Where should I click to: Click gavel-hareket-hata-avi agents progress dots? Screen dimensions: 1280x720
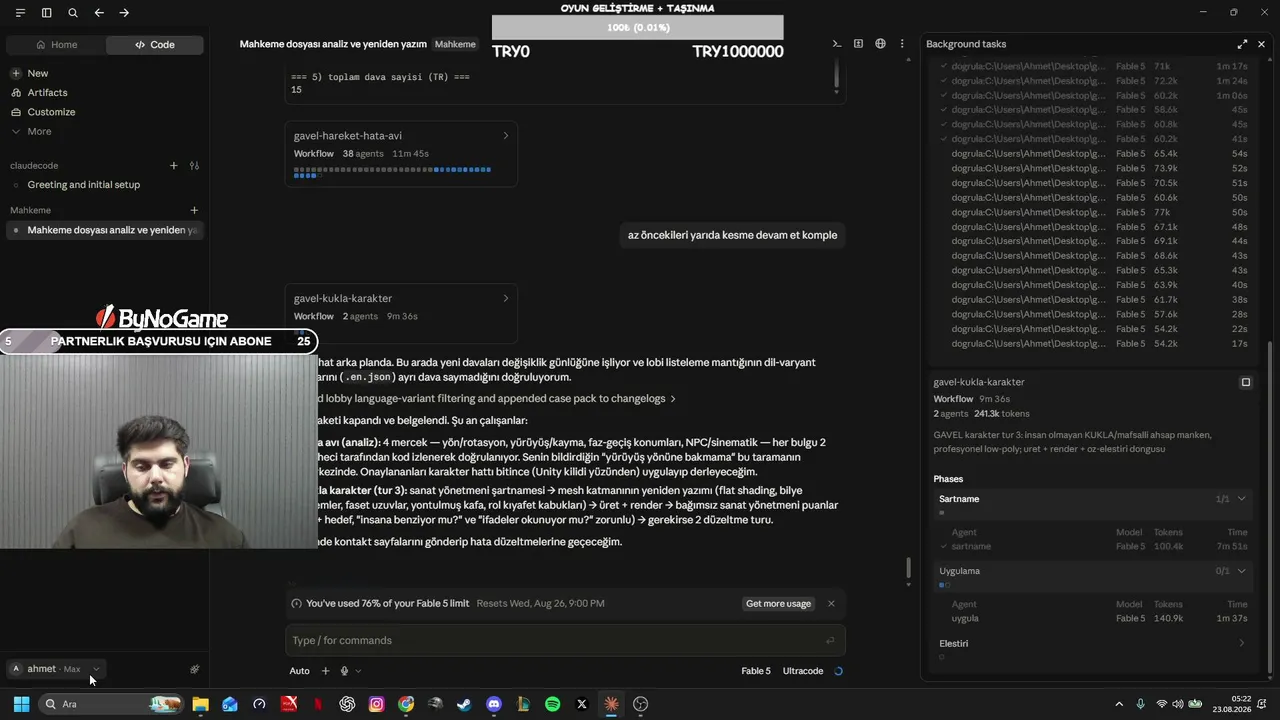pos(392,172)
